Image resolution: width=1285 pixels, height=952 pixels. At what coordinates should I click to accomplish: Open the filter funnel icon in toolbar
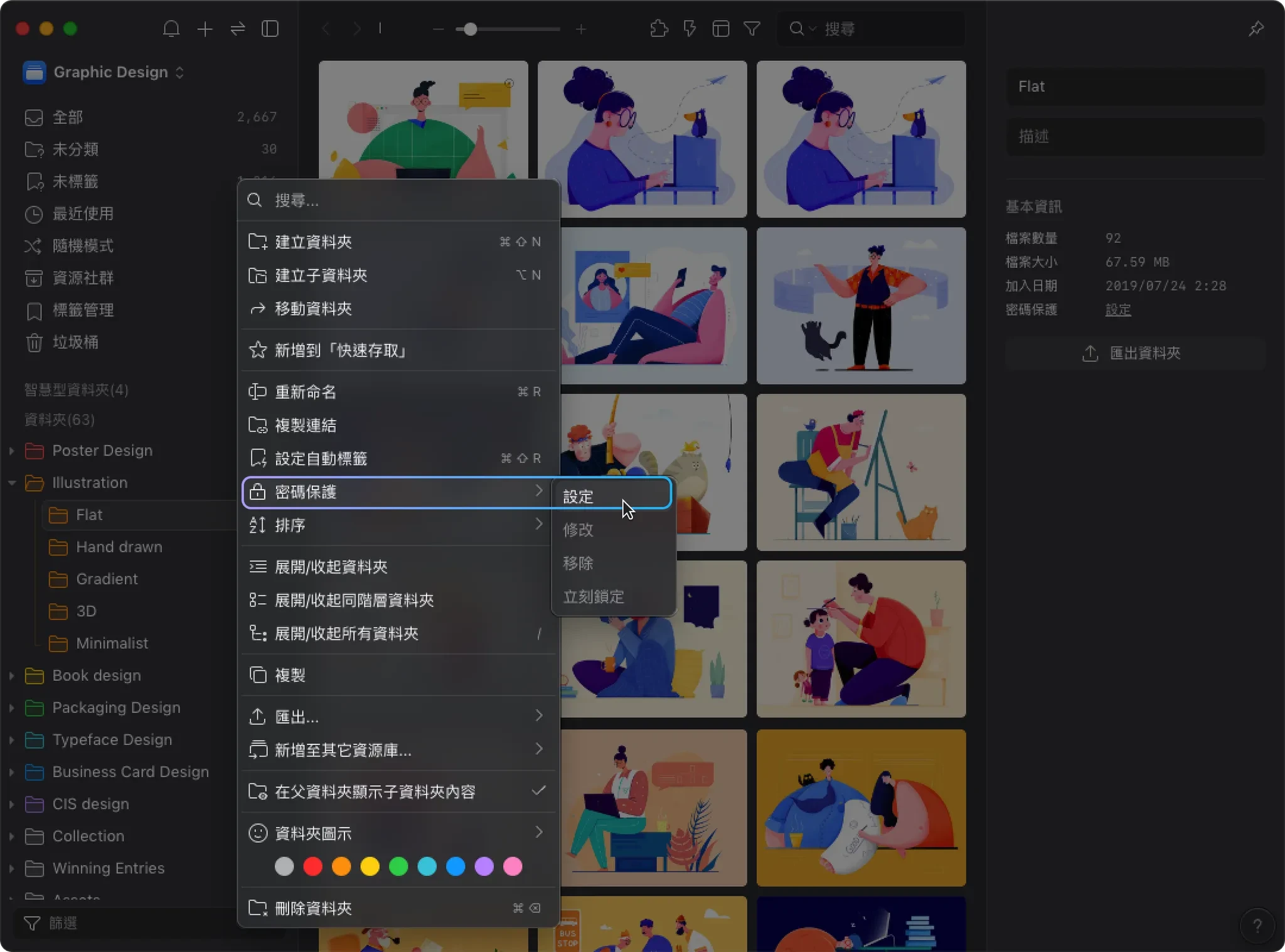click(752, 29)
